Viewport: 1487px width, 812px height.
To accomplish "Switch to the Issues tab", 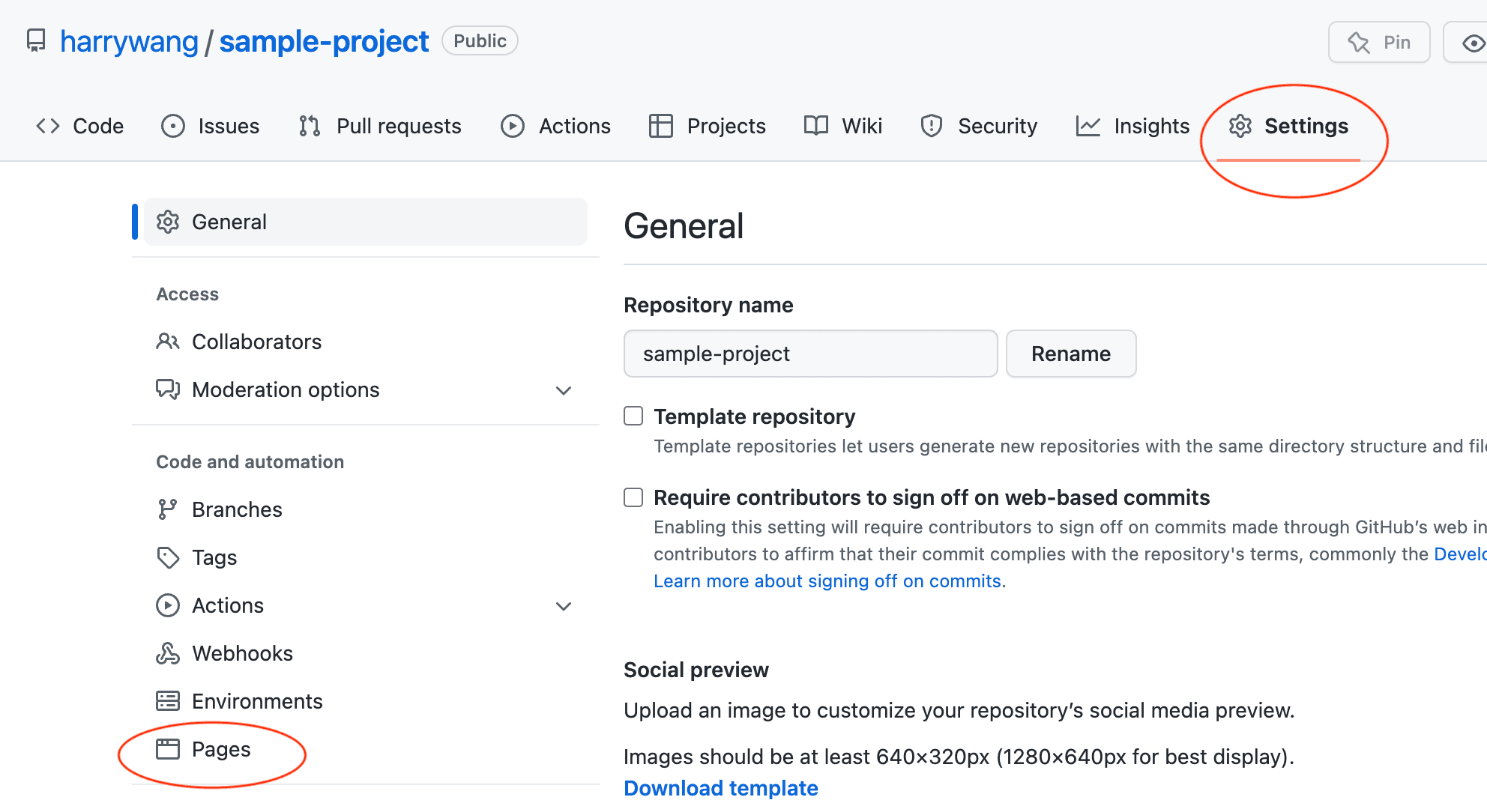I will coord(211,126).
